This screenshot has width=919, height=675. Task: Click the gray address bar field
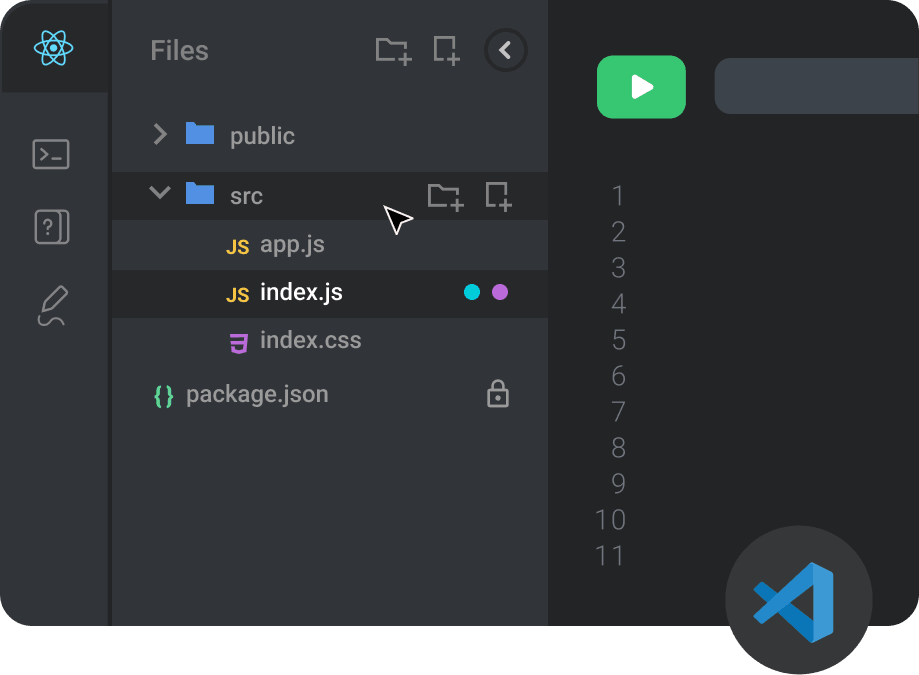[x=816, y=86]
